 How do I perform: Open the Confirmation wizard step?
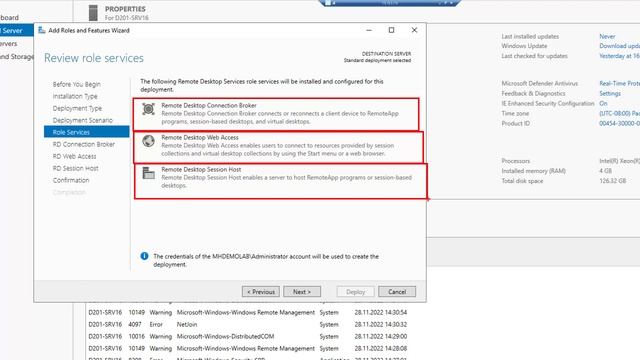click(71, 180)
